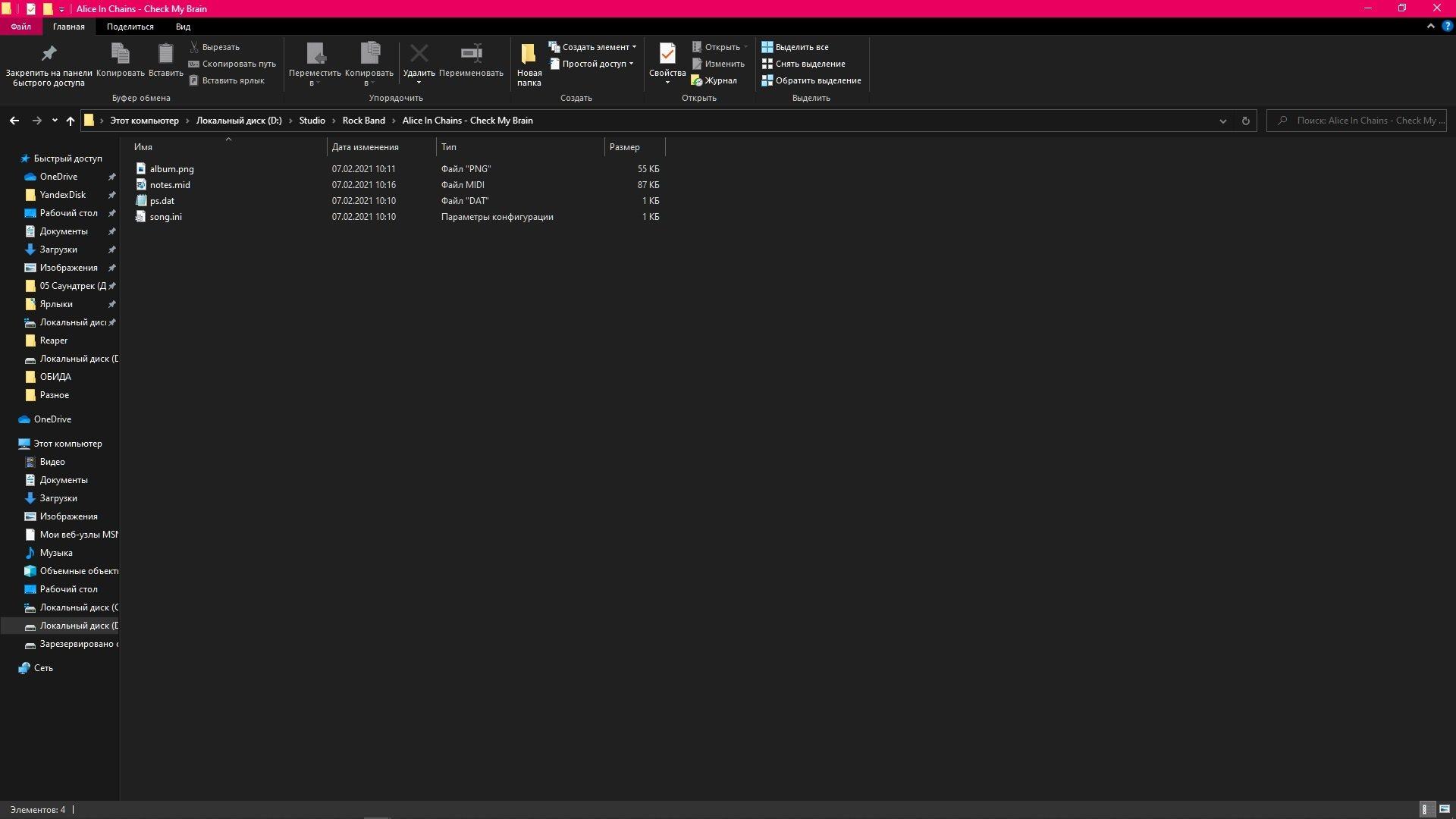
Task: Click the search box for this folder
Action: 1357,121
